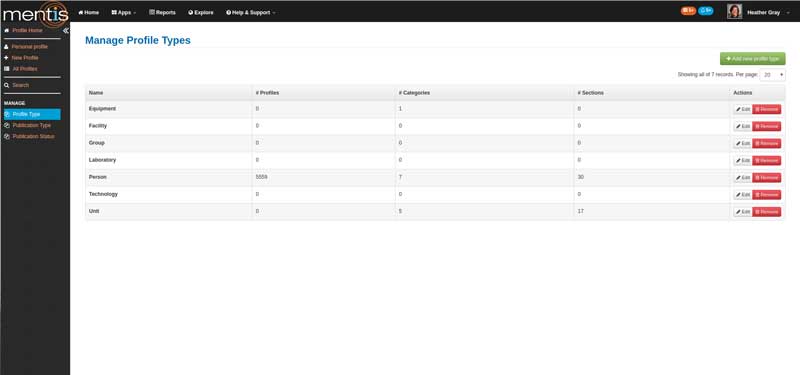The height and width of the screenshot is (375, 800).
Task: Remove the Facility profile type
Action: pyautogui.click(x=766, y=127)
